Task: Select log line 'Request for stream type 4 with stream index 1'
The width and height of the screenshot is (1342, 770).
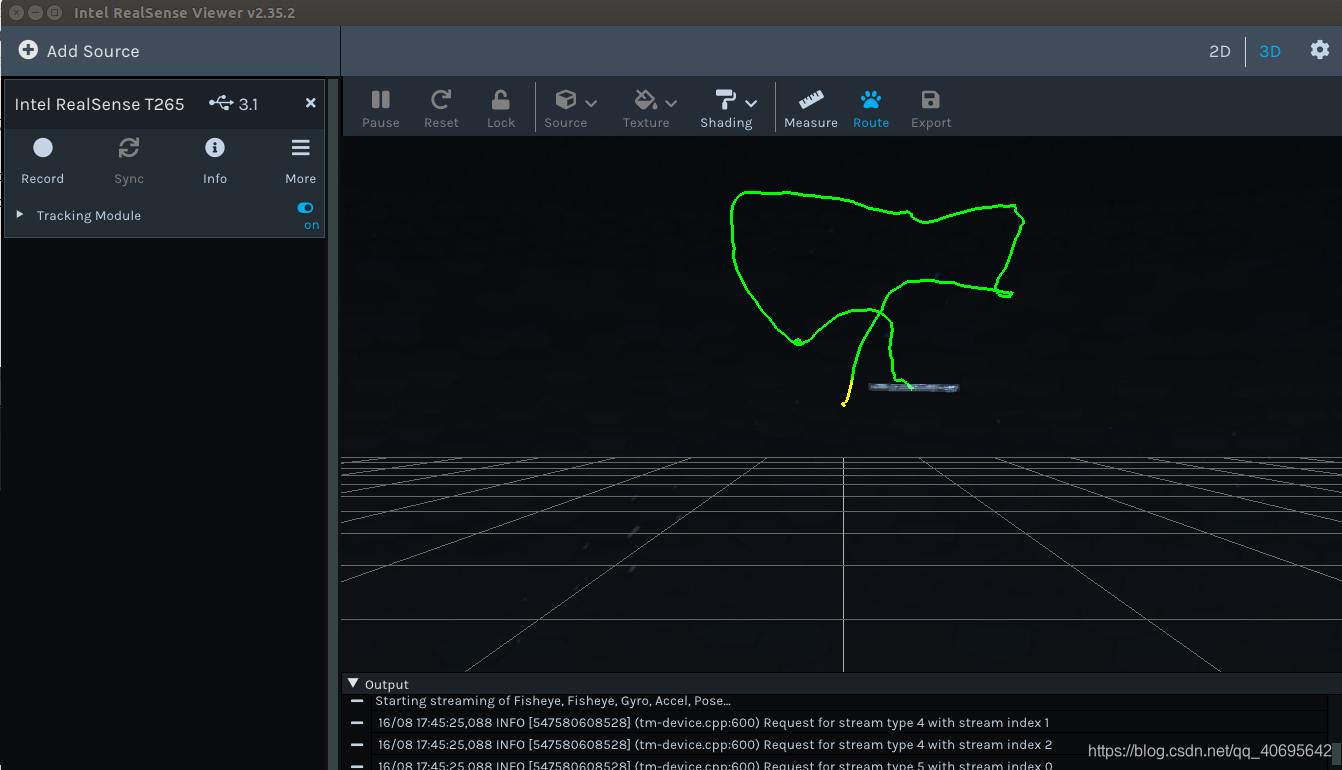Action: point(714,722)
